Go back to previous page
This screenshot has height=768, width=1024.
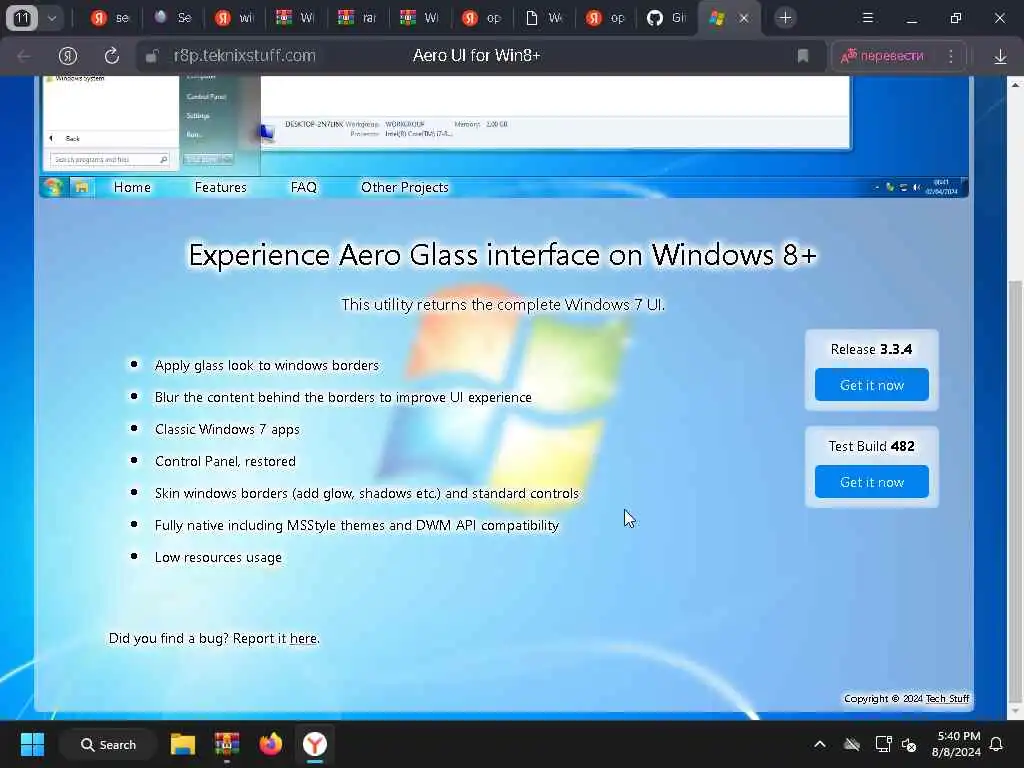point(24,56)
